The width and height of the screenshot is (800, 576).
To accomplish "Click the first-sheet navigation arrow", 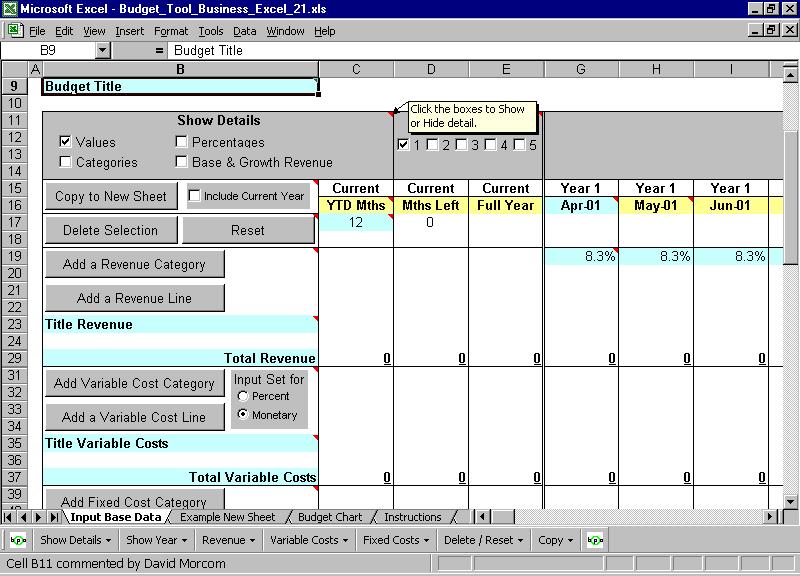I will point(10,518).
